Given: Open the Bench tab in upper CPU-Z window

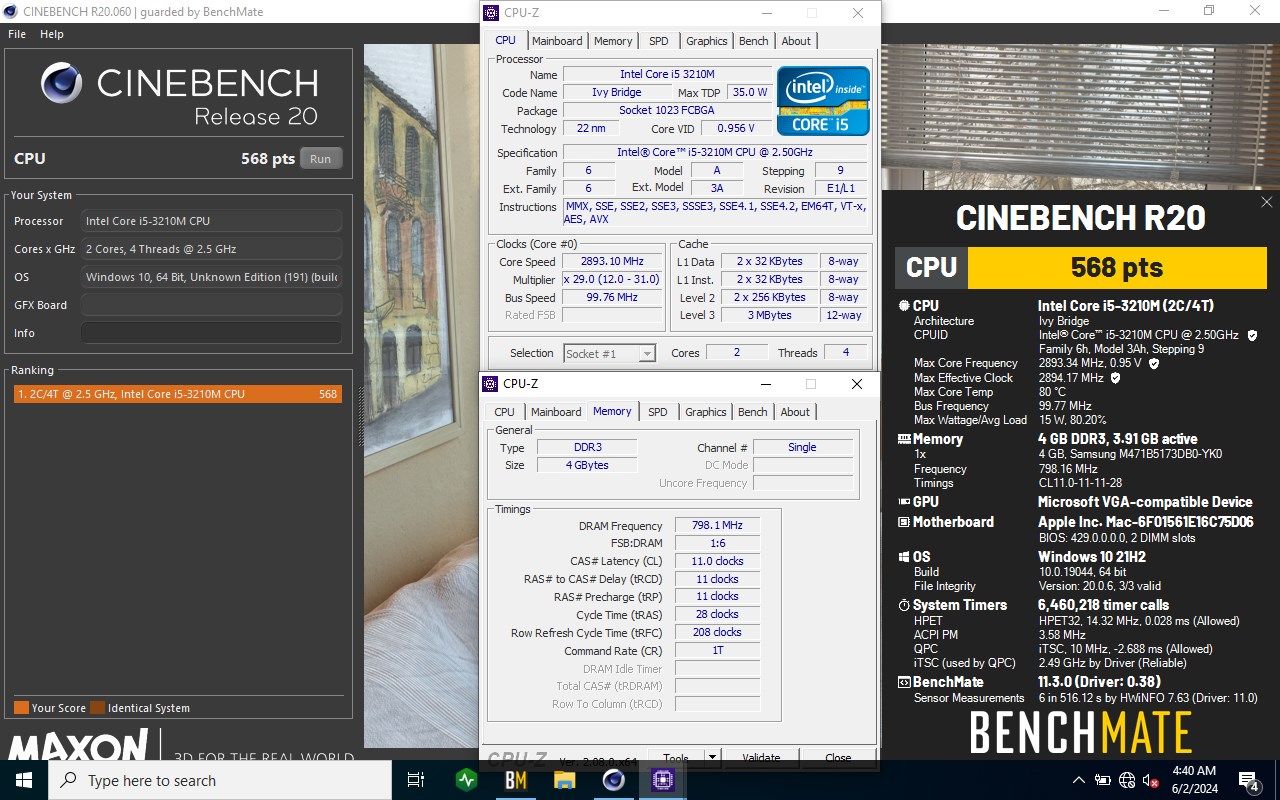Looking at the screenshot, I should 754,41.
